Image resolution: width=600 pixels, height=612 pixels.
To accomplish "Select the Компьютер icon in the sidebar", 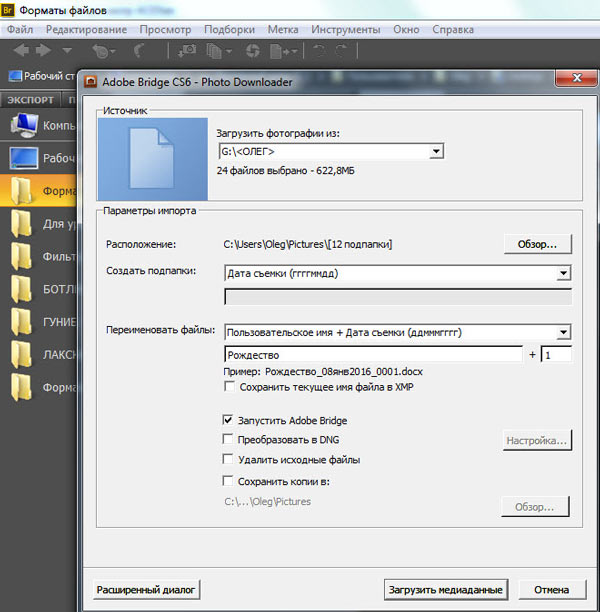I will click(24, 125).
